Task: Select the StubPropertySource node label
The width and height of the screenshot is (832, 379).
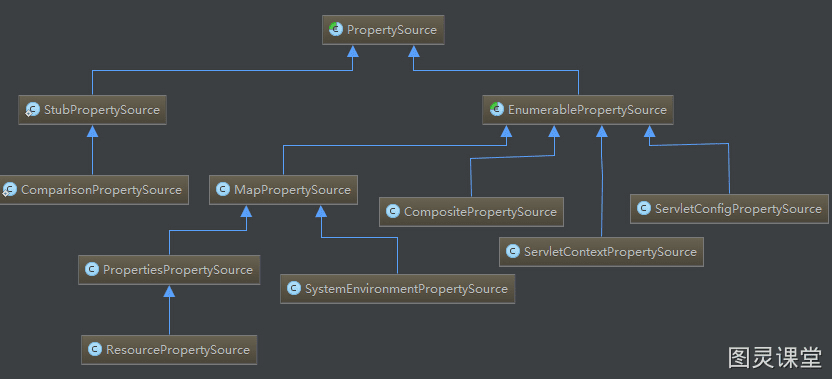Action: (x=101, y=110)
